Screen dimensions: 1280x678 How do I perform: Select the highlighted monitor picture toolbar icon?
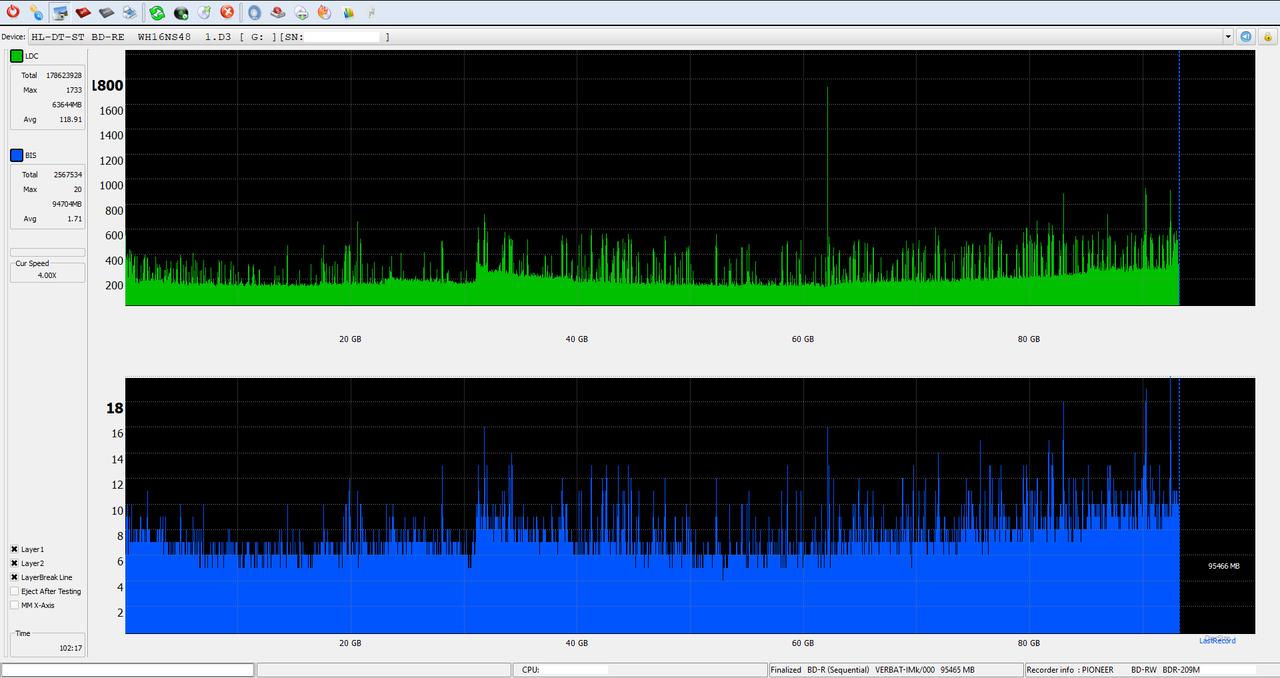[x=61, y=12]
